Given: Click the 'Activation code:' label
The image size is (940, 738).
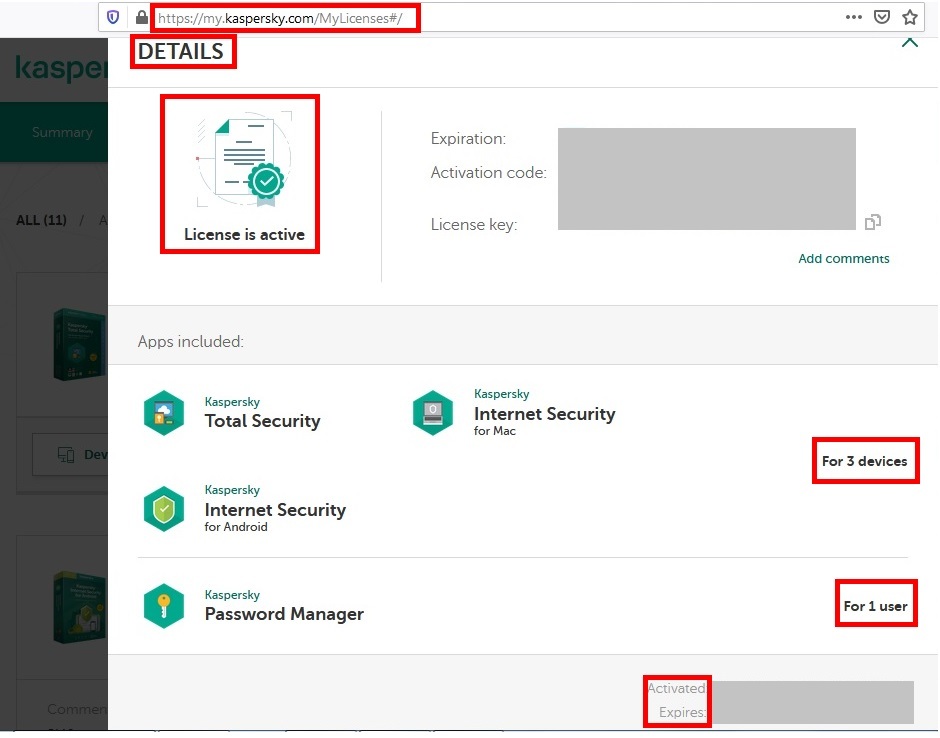Looking at the screenshot, I should 489,173.
